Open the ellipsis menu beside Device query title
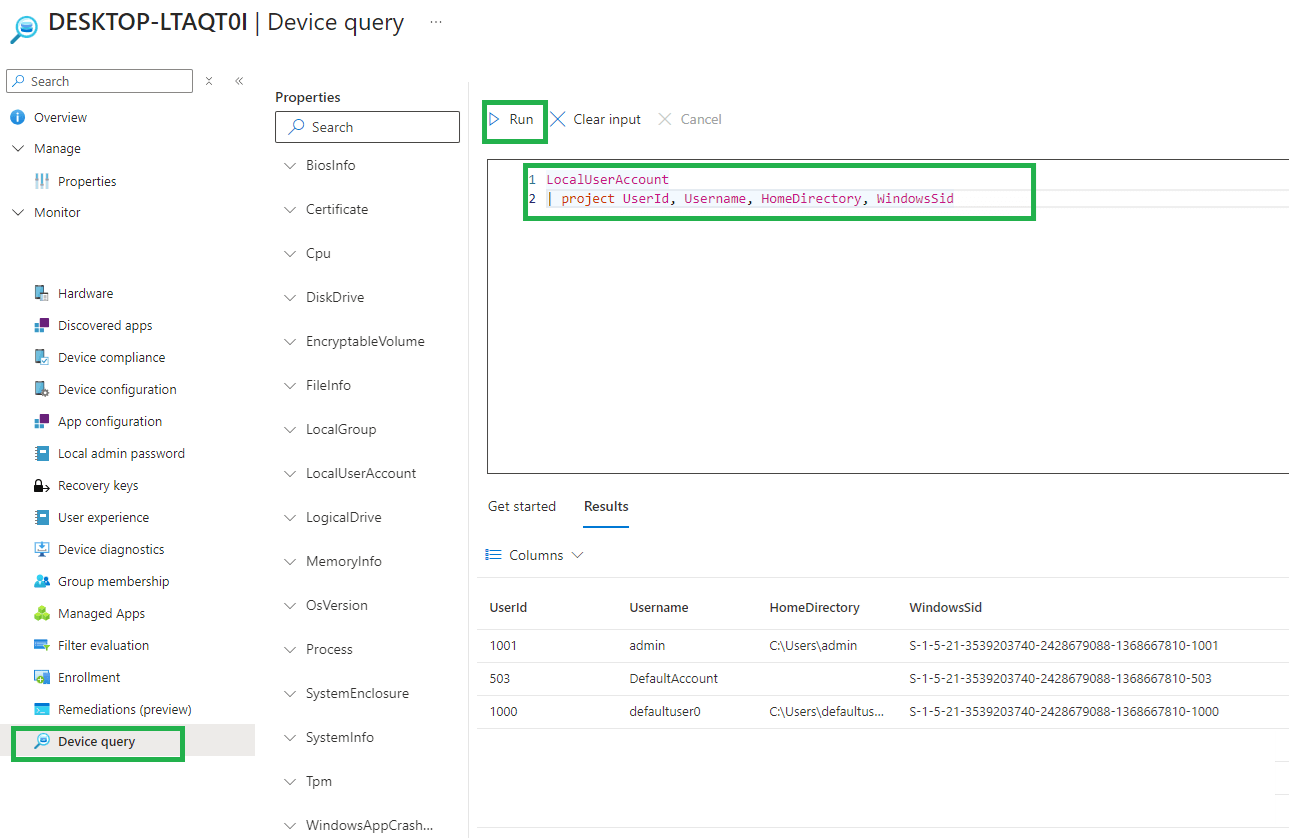The width and height of the screenshot is (1289, 838). click(x=436, y=22)
